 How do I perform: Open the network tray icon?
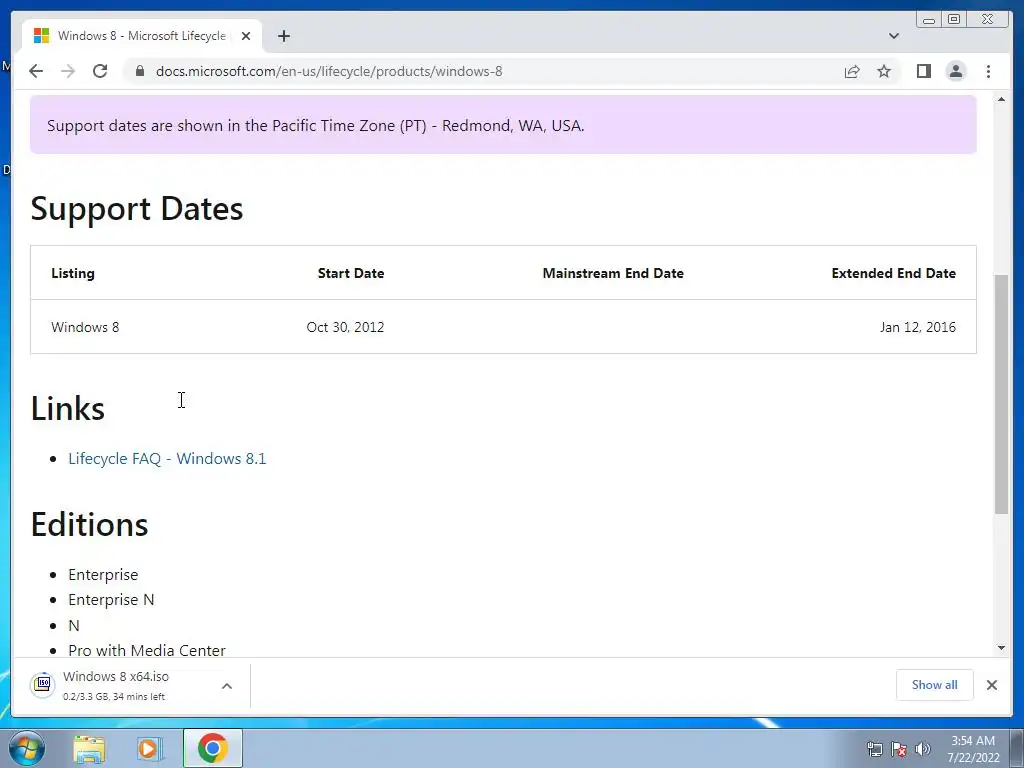coord(874,749)
